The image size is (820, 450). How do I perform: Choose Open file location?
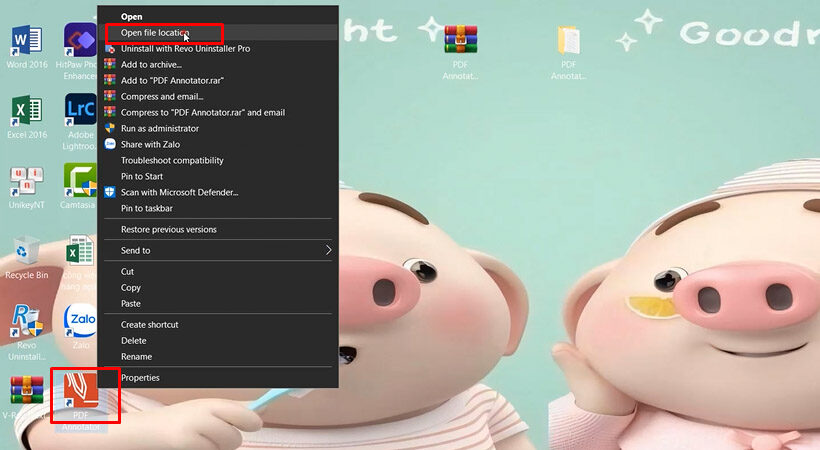click(x=218, y=32)
